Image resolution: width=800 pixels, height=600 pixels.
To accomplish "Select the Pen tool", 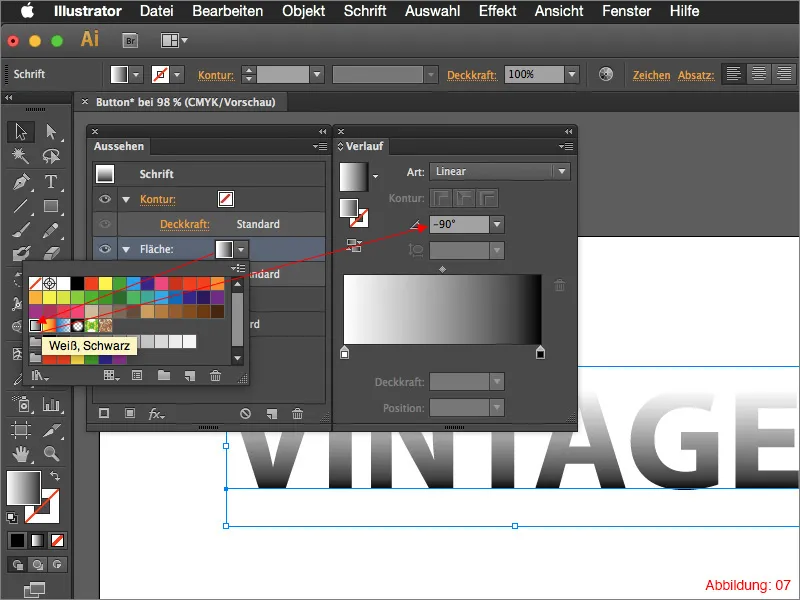I will (x=21, y=182).
